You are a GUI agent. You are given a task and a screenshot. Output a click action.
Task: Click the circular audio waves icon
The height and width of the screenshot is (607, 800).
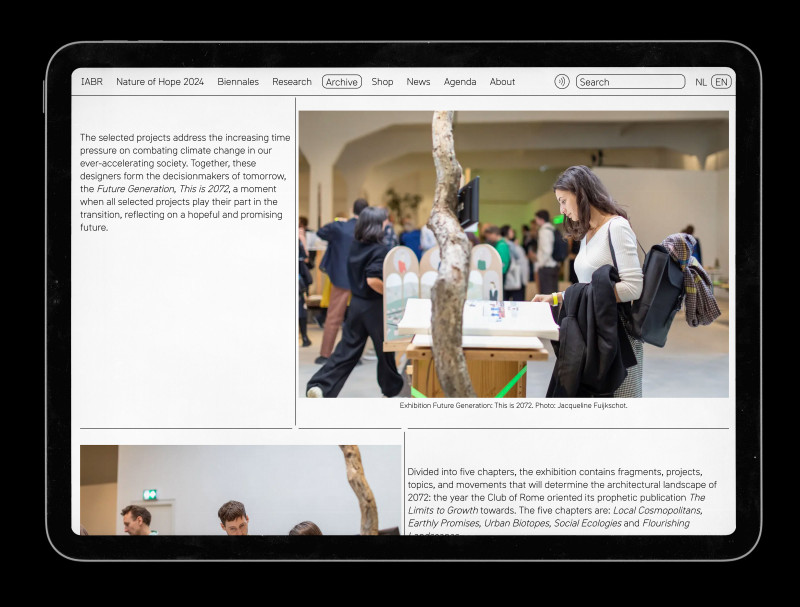point(562,82)
